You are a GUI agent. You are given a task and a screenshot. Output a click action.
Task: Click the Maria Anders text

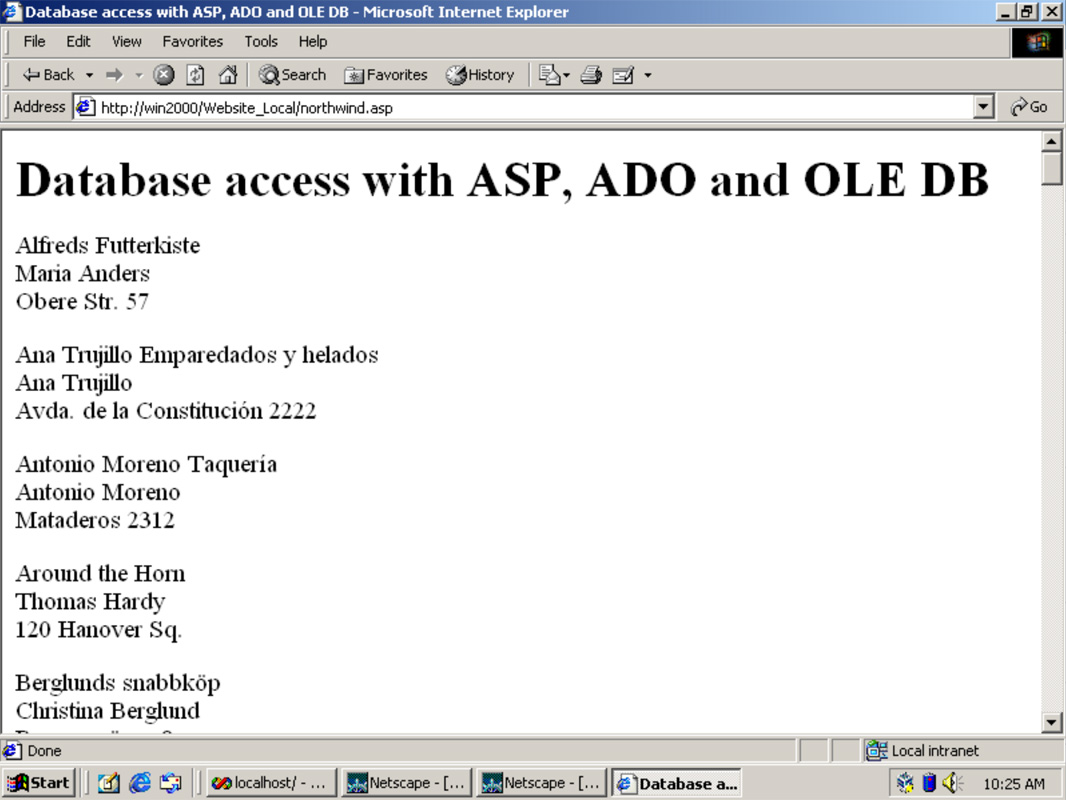click(x=83, y=273)
